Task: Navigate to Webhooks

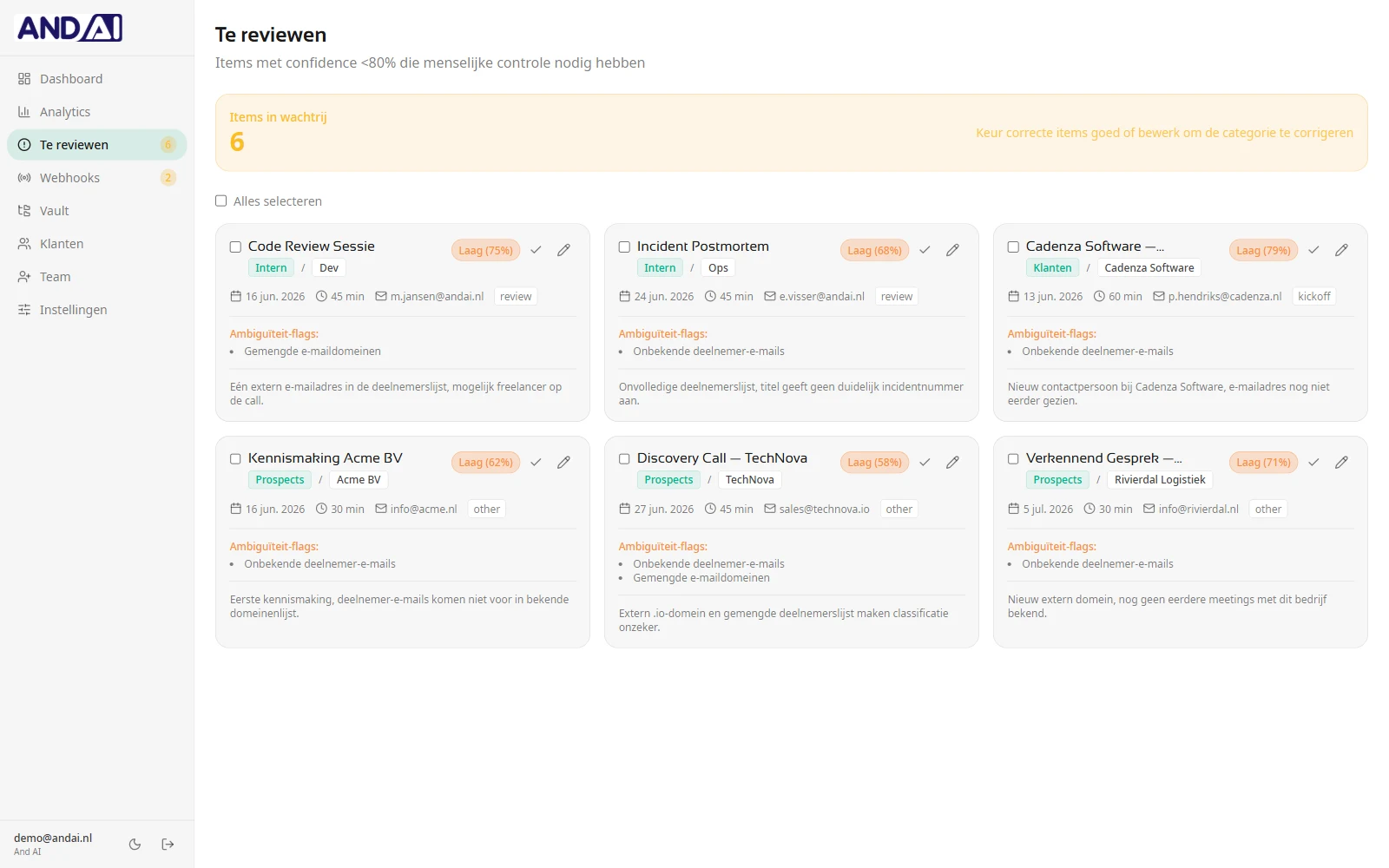Action: [x=96, y=178]
